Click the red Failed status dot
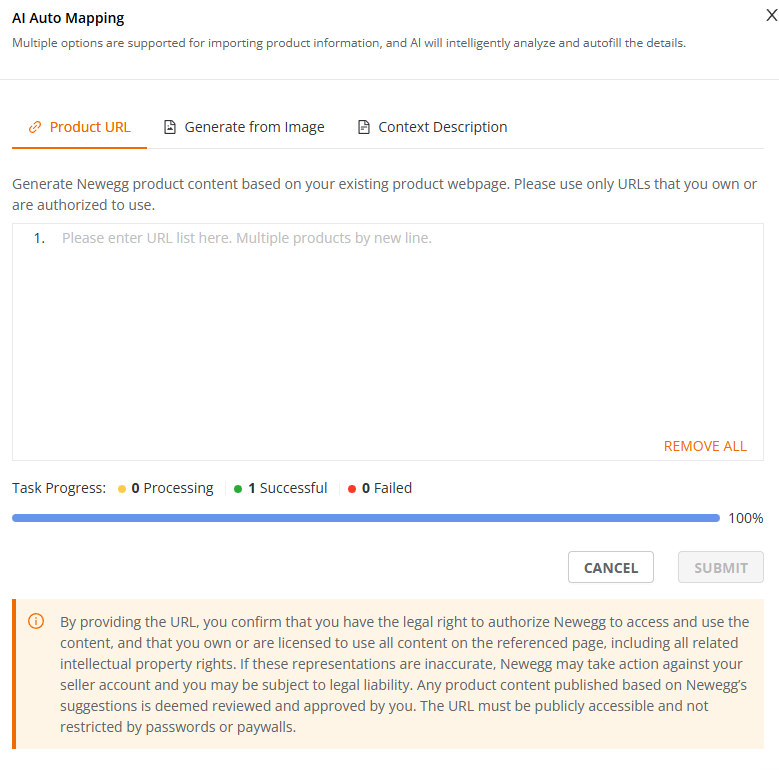Viewport: 779px width, 770px height. point(352,489)
